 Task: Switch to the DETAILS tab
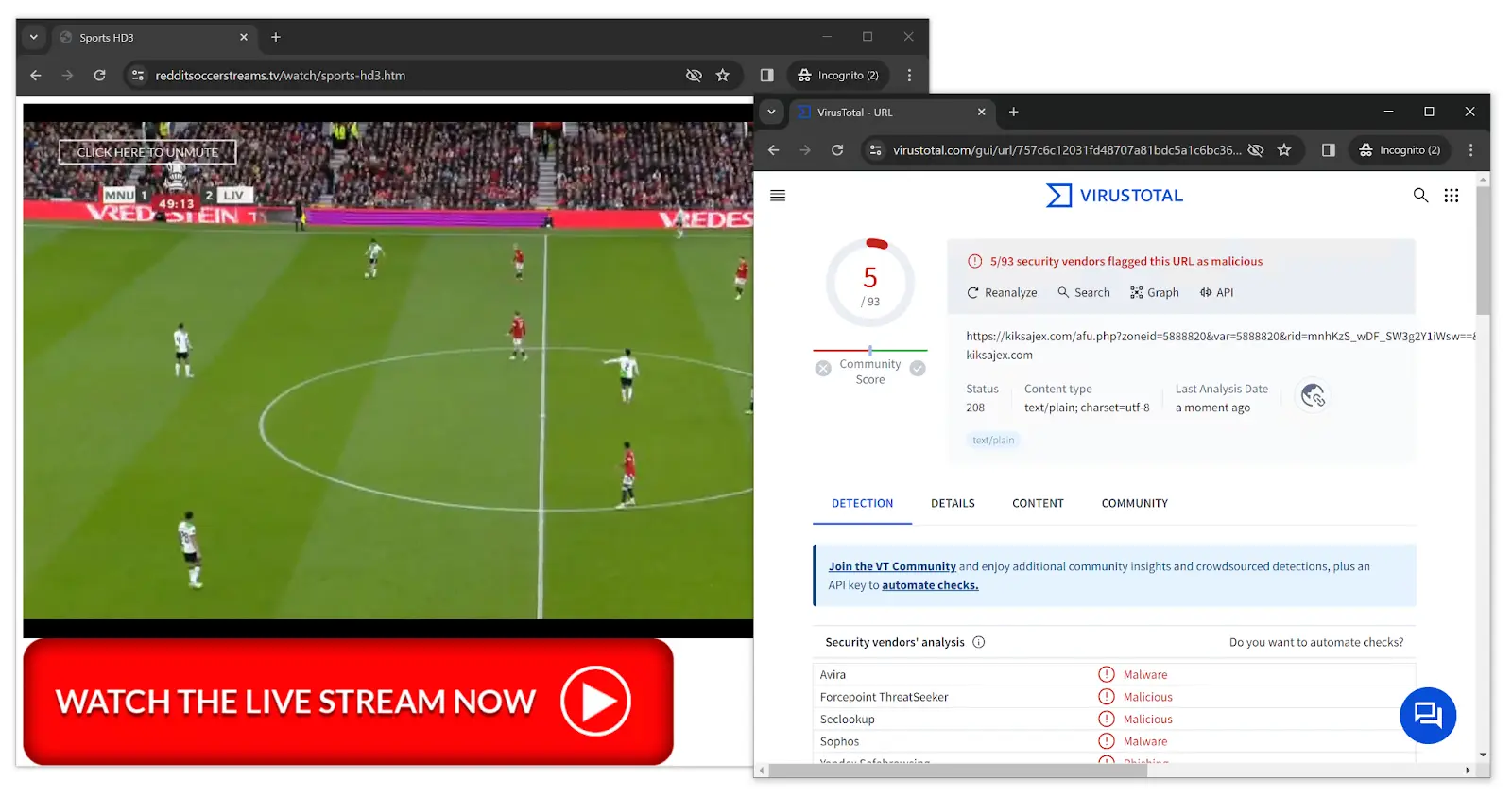click(x=953, y=504)
